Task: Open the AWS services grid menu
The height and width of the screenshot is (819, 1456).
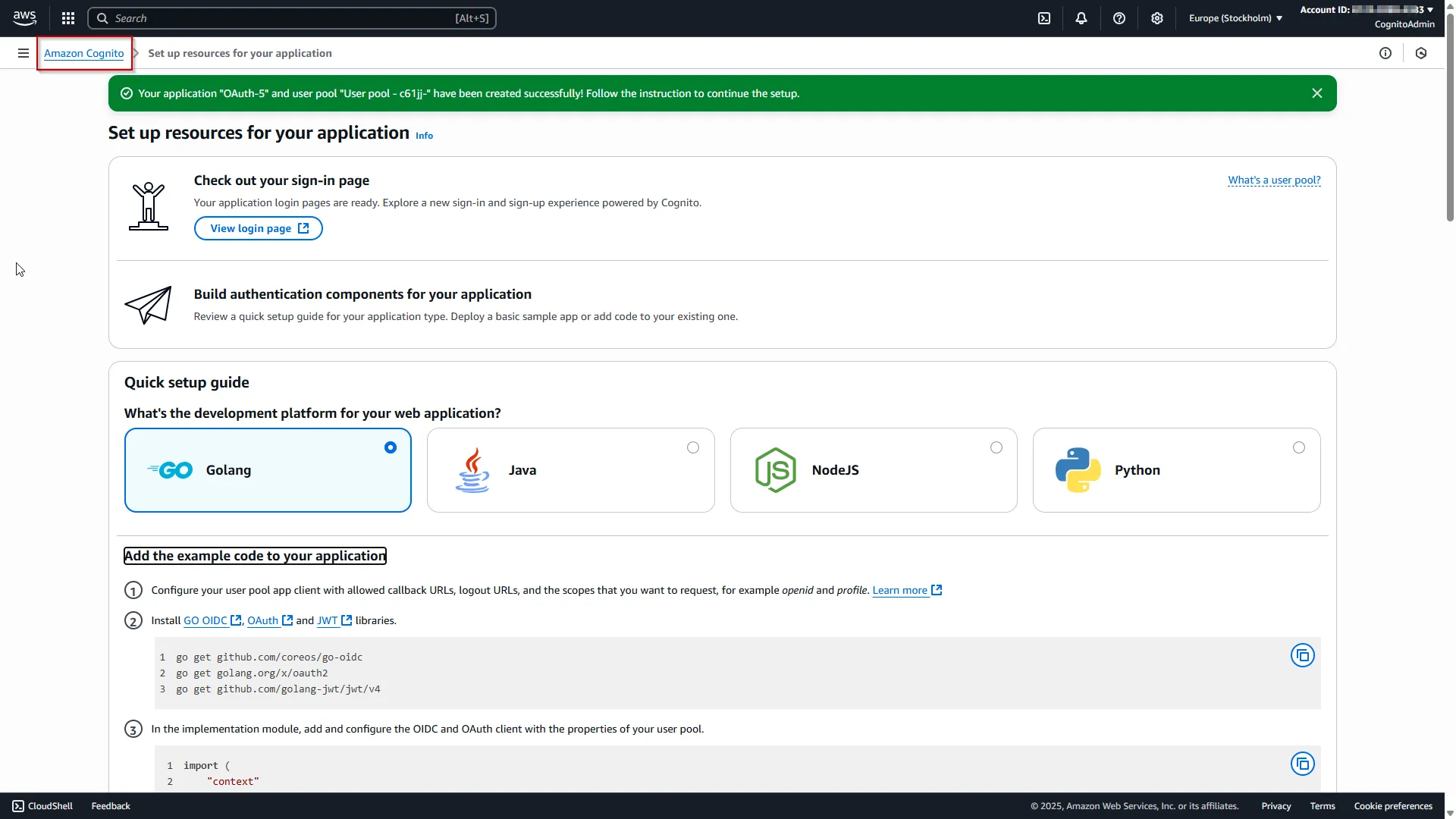Action: (x=68, y=18)
